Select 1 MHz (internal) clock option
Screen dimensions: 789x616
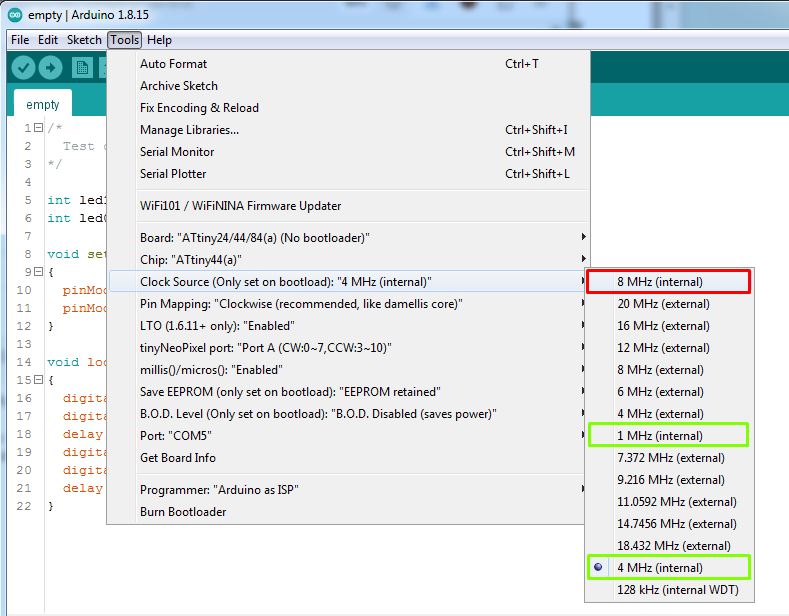[x=669, y=436]
